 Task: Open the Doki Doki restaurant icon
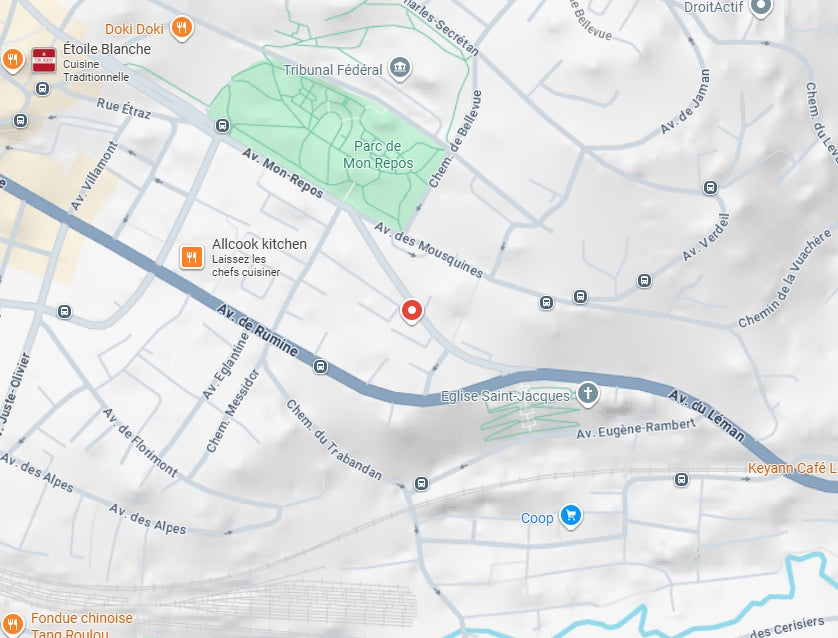tap(182, 27)
